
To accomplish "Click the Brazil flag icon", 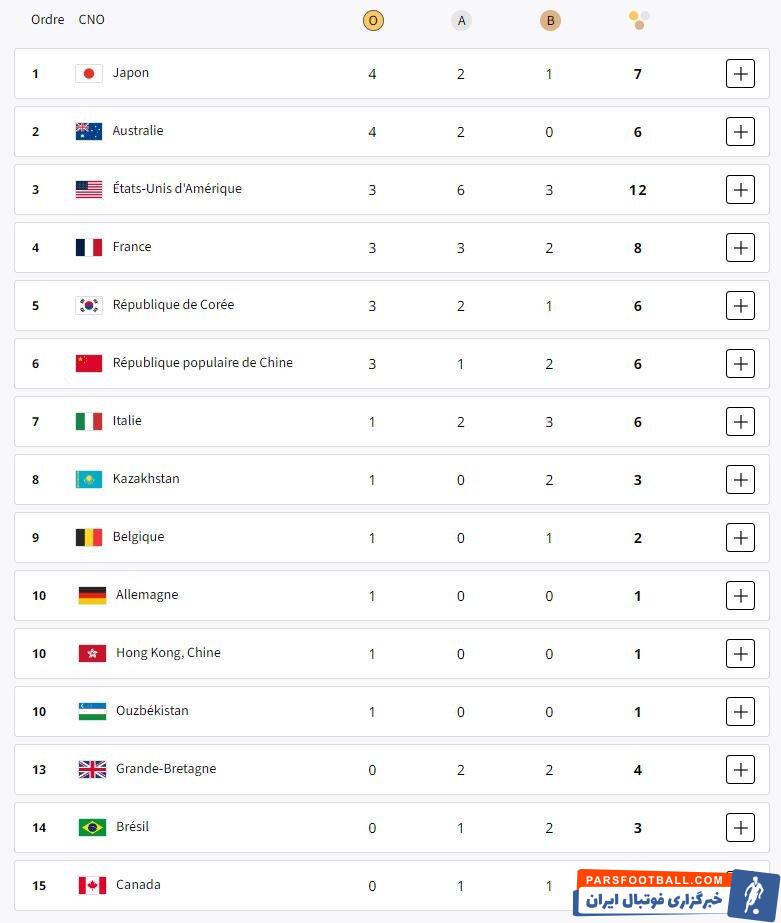I will pyautogui.click(x=92, y=827).
